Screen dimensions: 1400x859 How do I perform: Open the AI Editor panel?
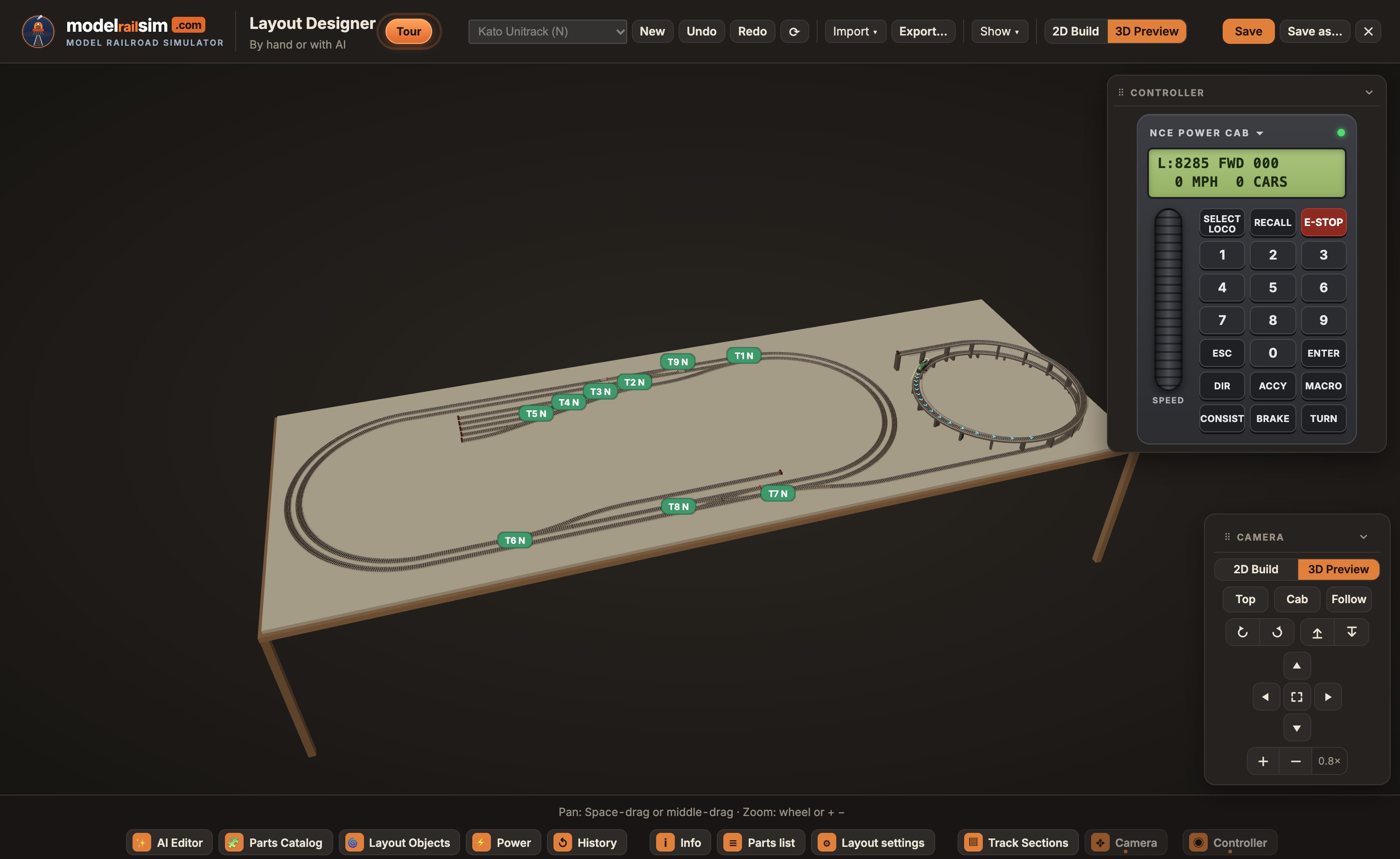click(x=169, y=843)
